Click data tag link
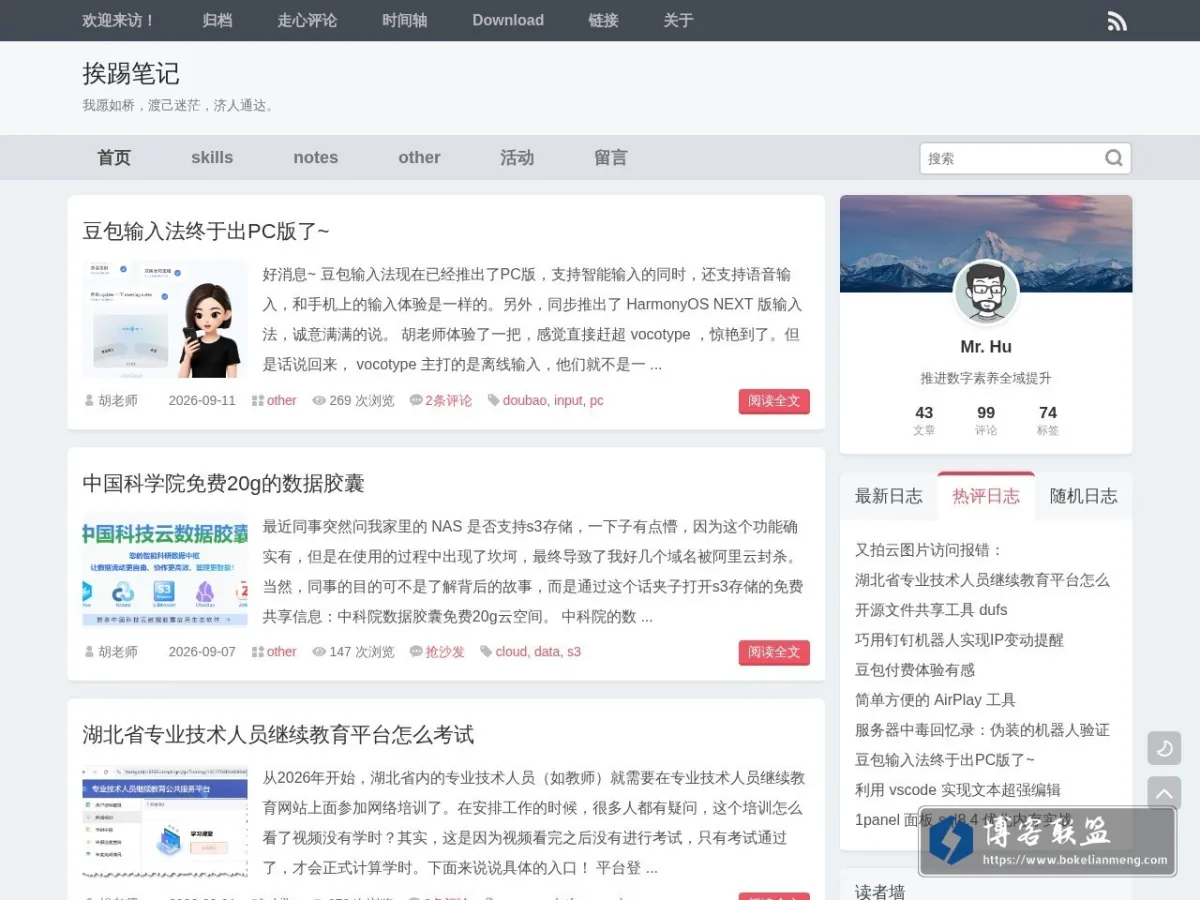The height and width of the screenshot is (900, 1200). [x=546, y=652]
